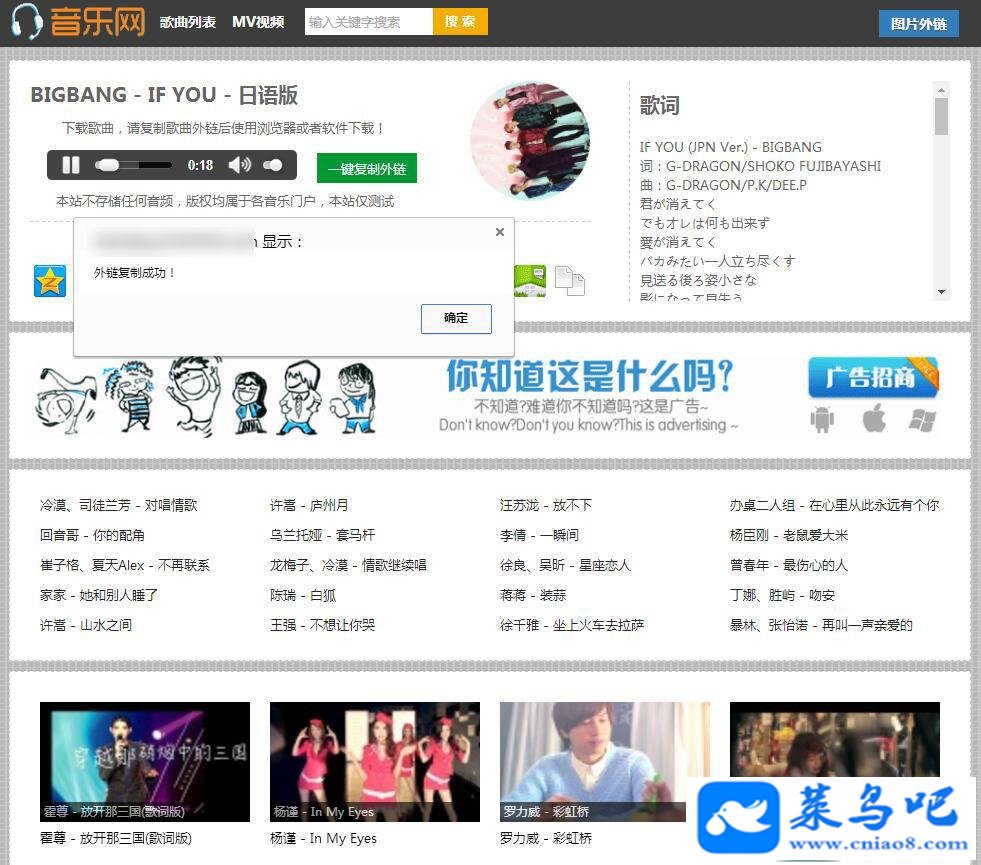Click the orange 搜索 button

click(x=460, y=22)
